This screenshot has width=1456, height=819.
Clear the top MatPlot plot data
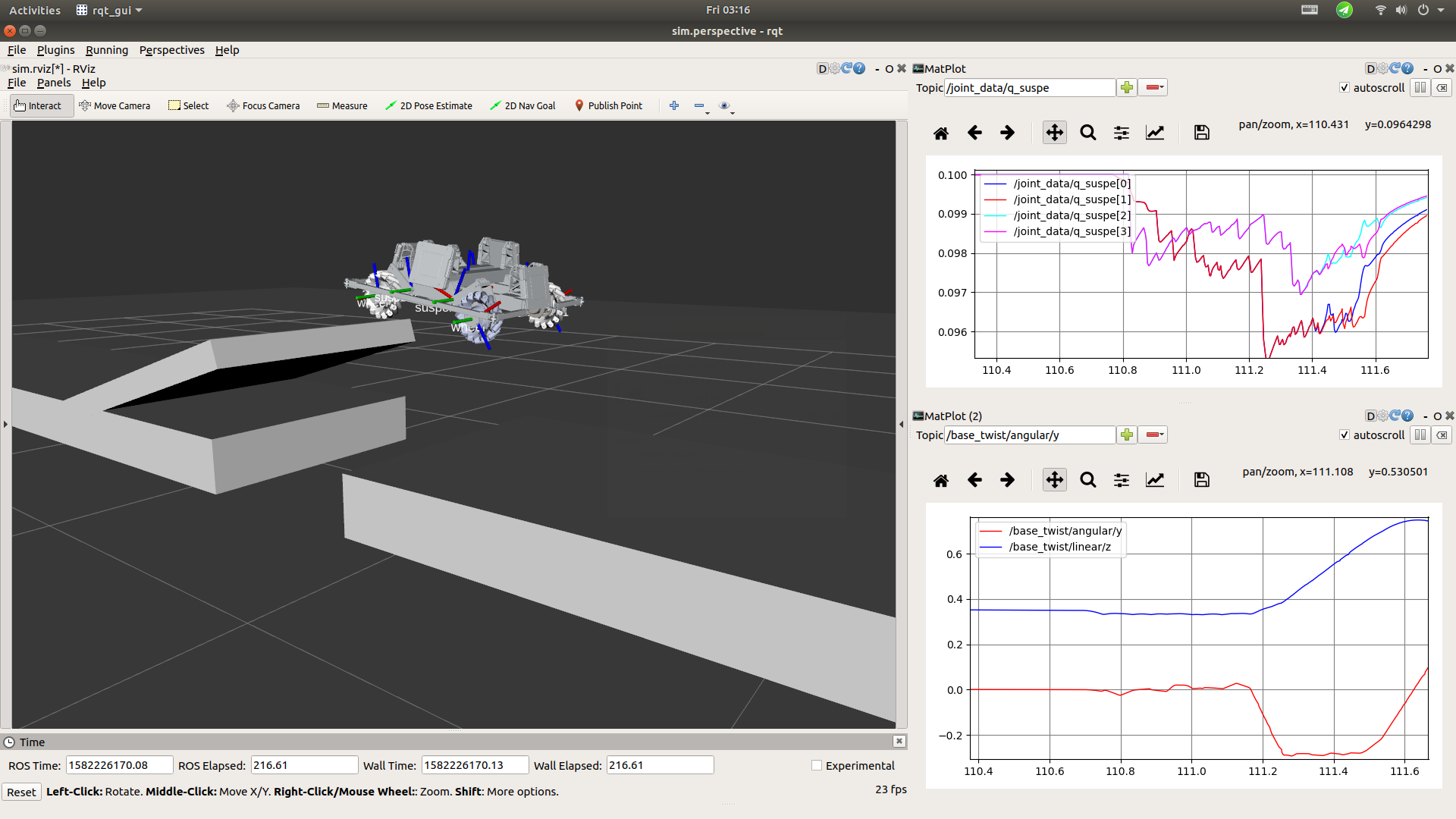pos(1442,88)
